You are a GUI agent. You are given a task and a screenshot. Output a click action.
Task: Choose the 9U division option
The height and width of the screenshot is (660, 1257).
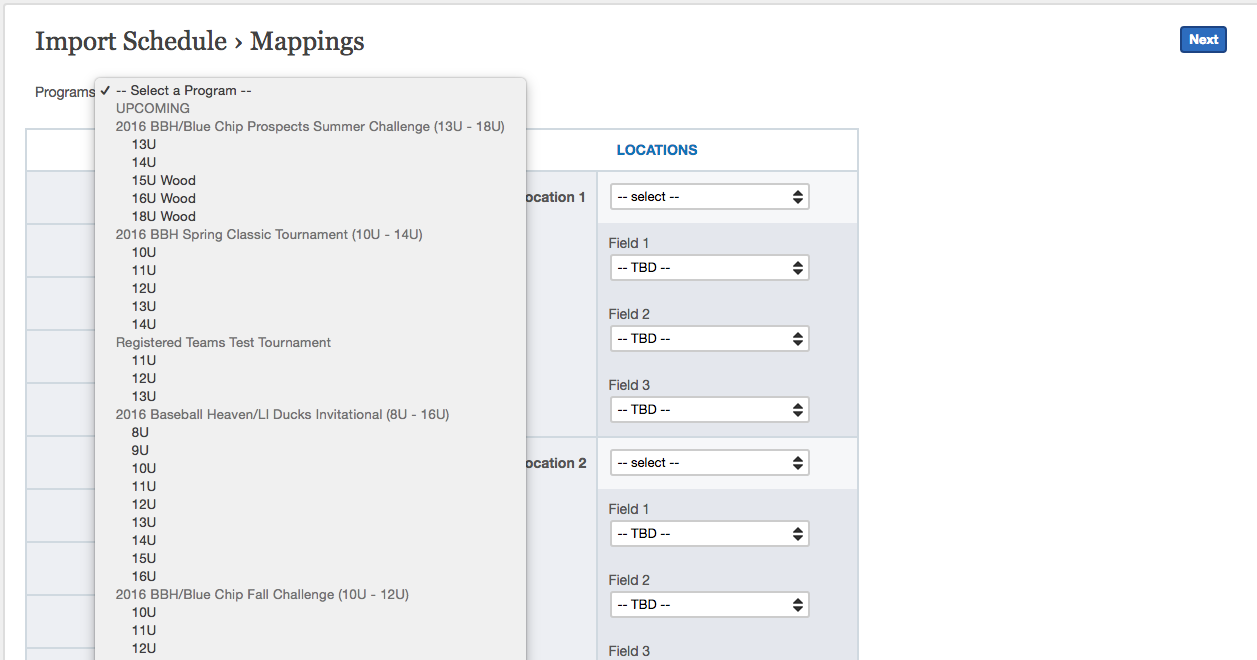(x=310, y=450)
